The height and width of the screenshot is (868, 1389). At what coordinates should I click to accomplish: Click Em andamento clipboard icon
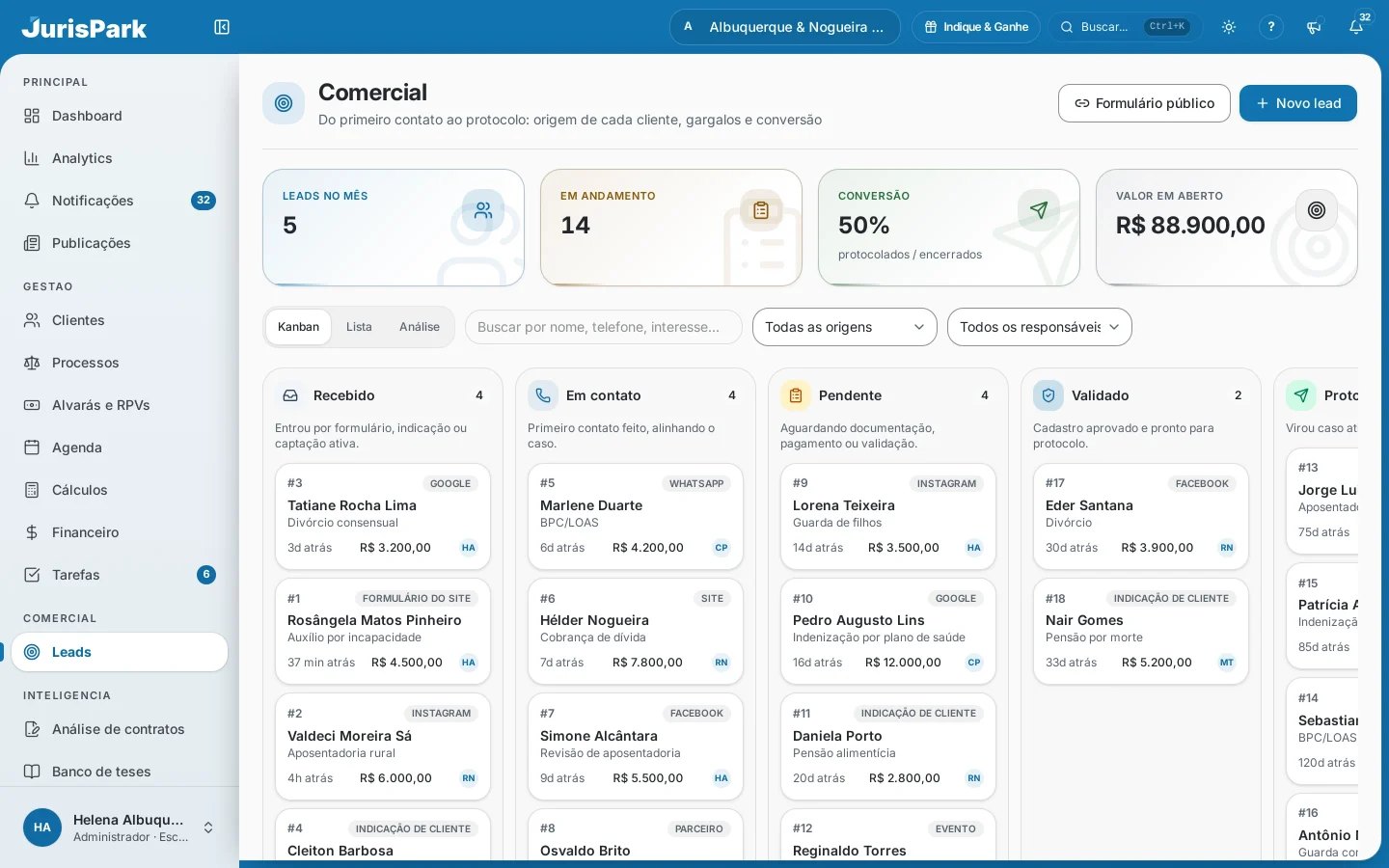761,210
